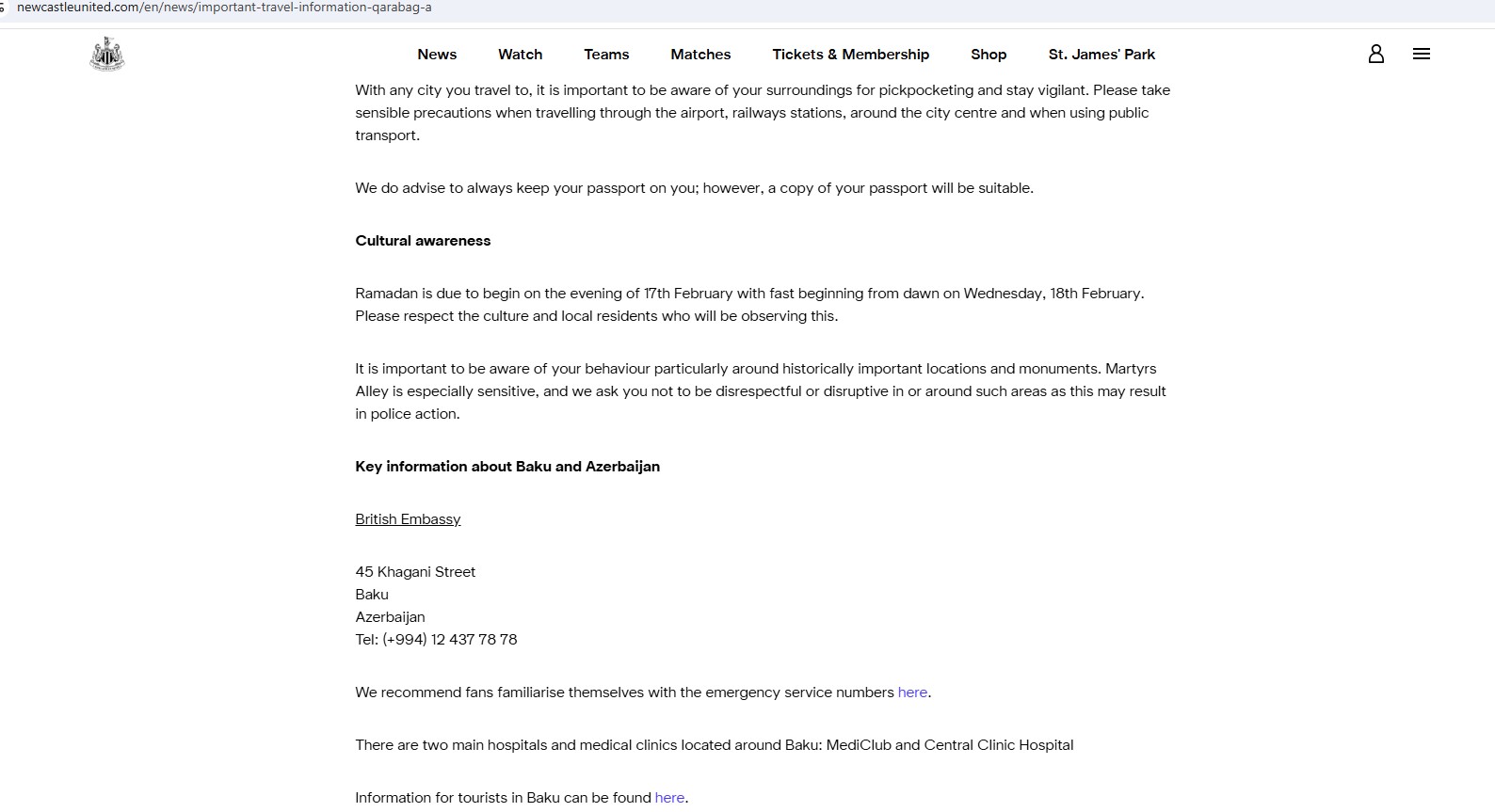Click the Newcastle United crest logo
Viewport: 1495px width, 812px height.
(106, 55)
